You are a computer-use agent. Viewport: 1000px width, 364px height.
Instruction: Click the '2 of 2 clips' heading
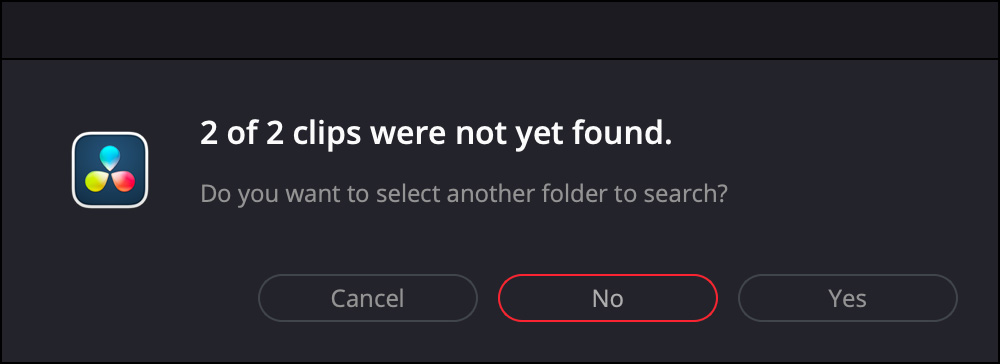[x=436, y=135]
